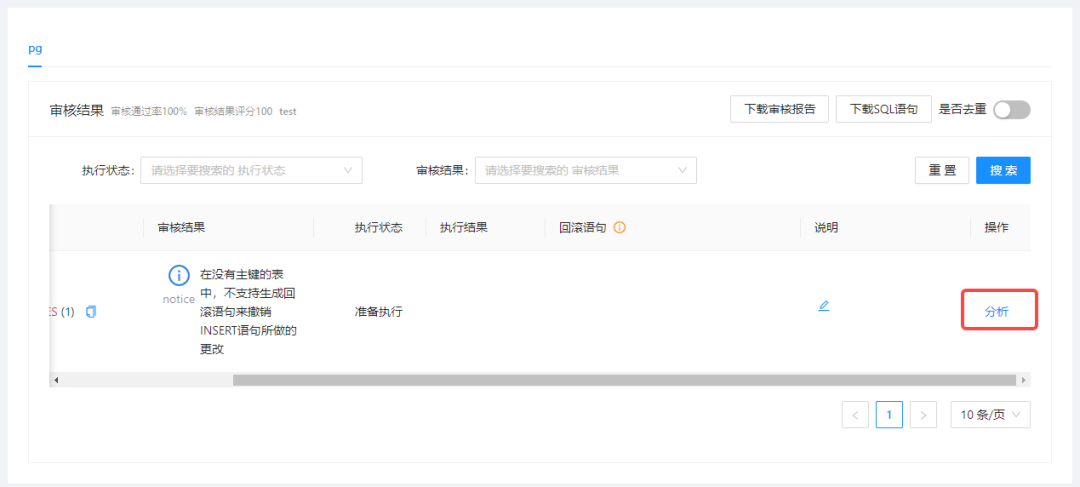The height and width of the screenshot is (487, 1080).
Task: Switch to the pg tab
Action: (x=35, y=50)
